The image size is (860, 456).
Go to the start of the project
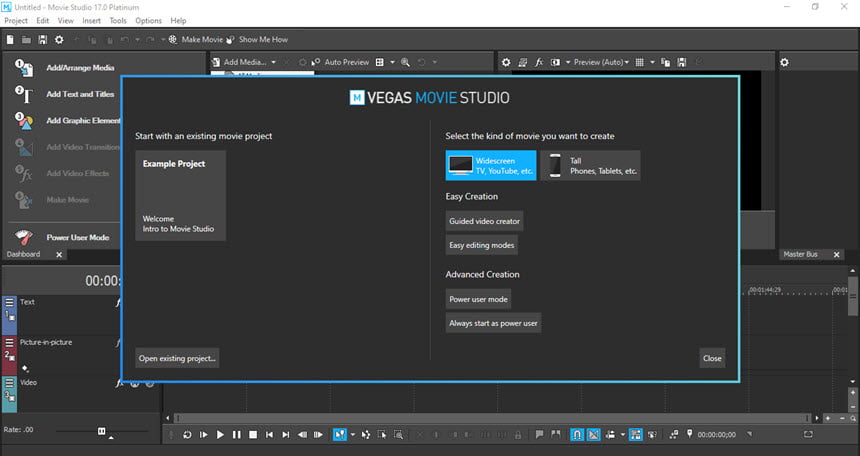tap(269, 434)
